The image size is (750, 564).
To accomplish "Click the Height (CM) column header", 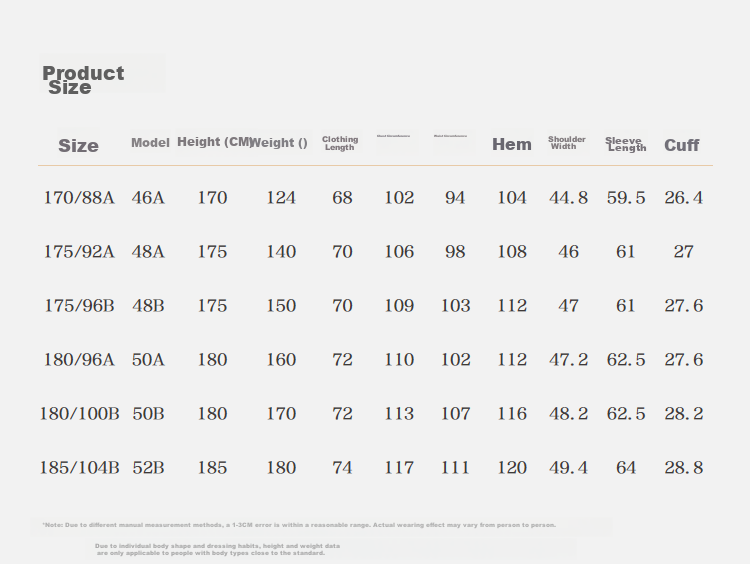I will (x=214, y=142).
